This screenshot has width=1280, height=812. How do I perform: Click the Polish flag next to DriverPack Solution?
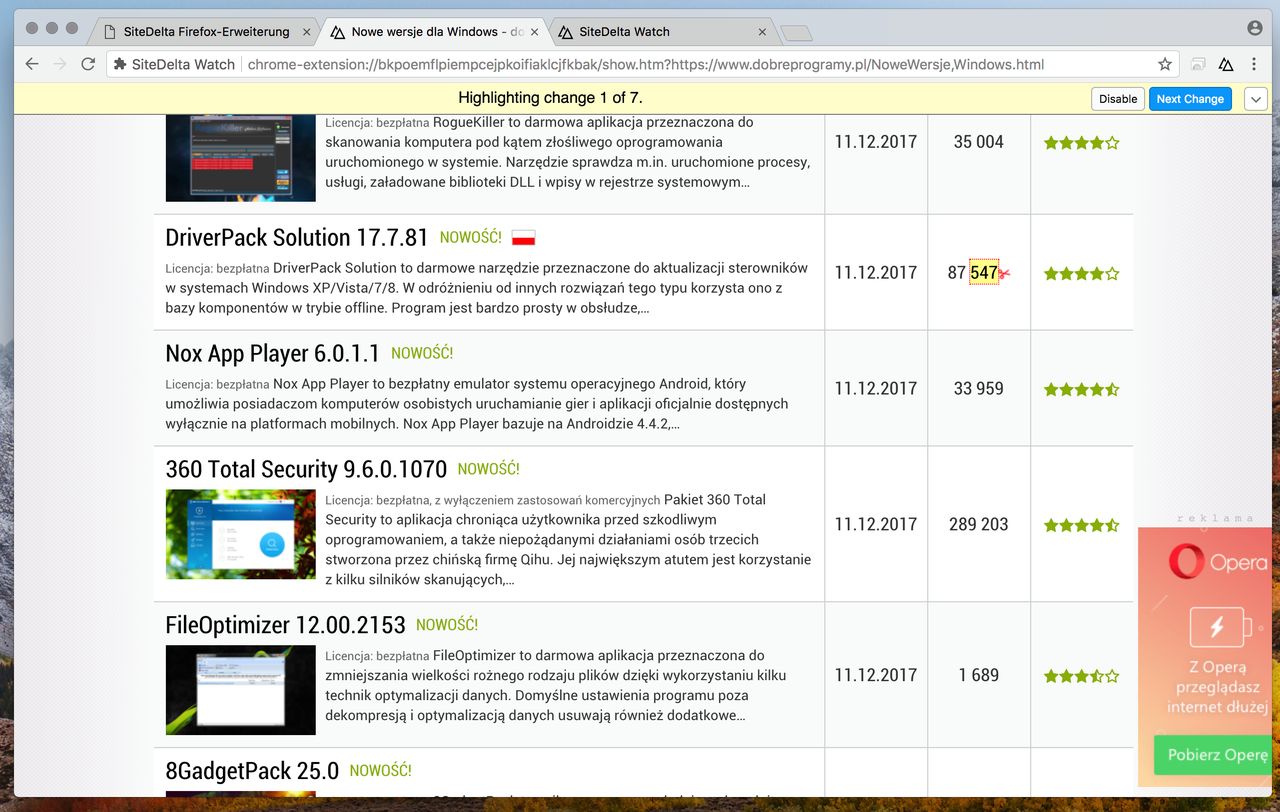coord(524,238)
